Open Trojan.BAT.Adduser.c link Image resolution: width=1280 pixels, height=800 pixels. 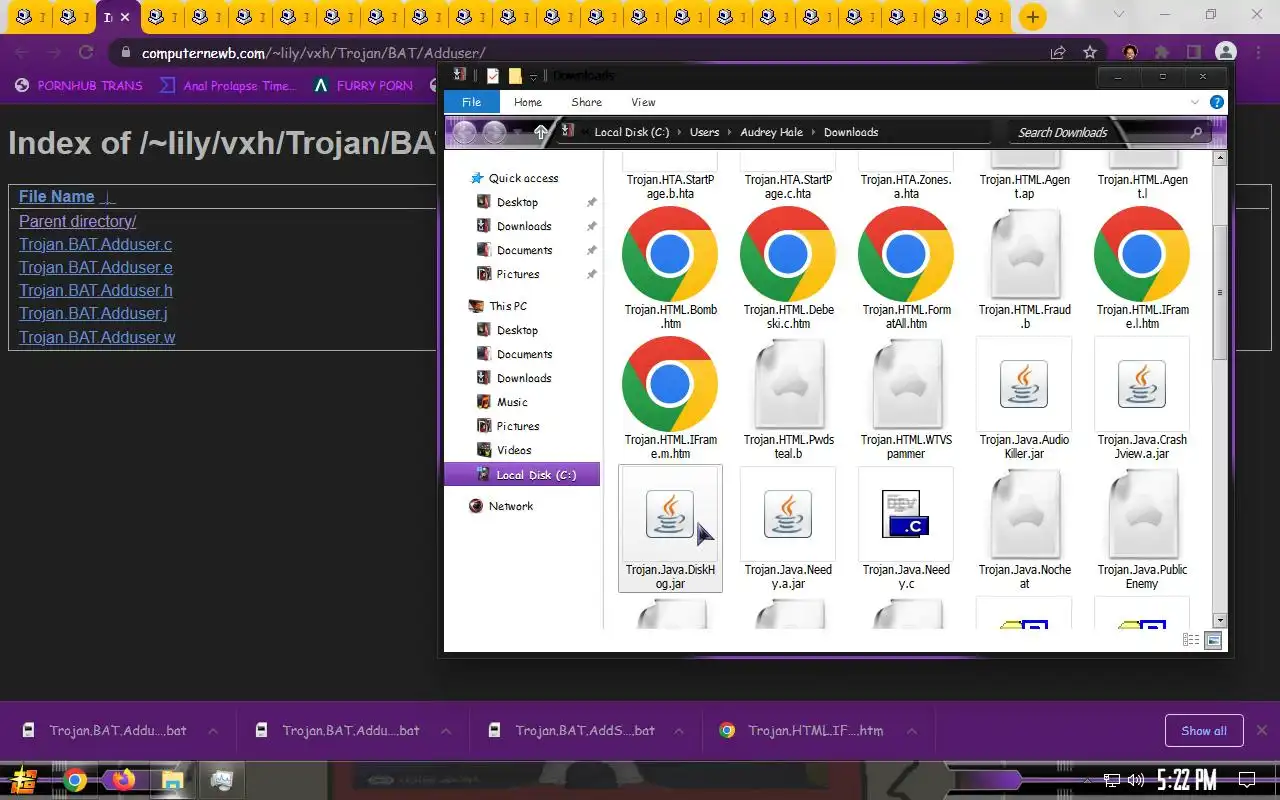(96, 244)
